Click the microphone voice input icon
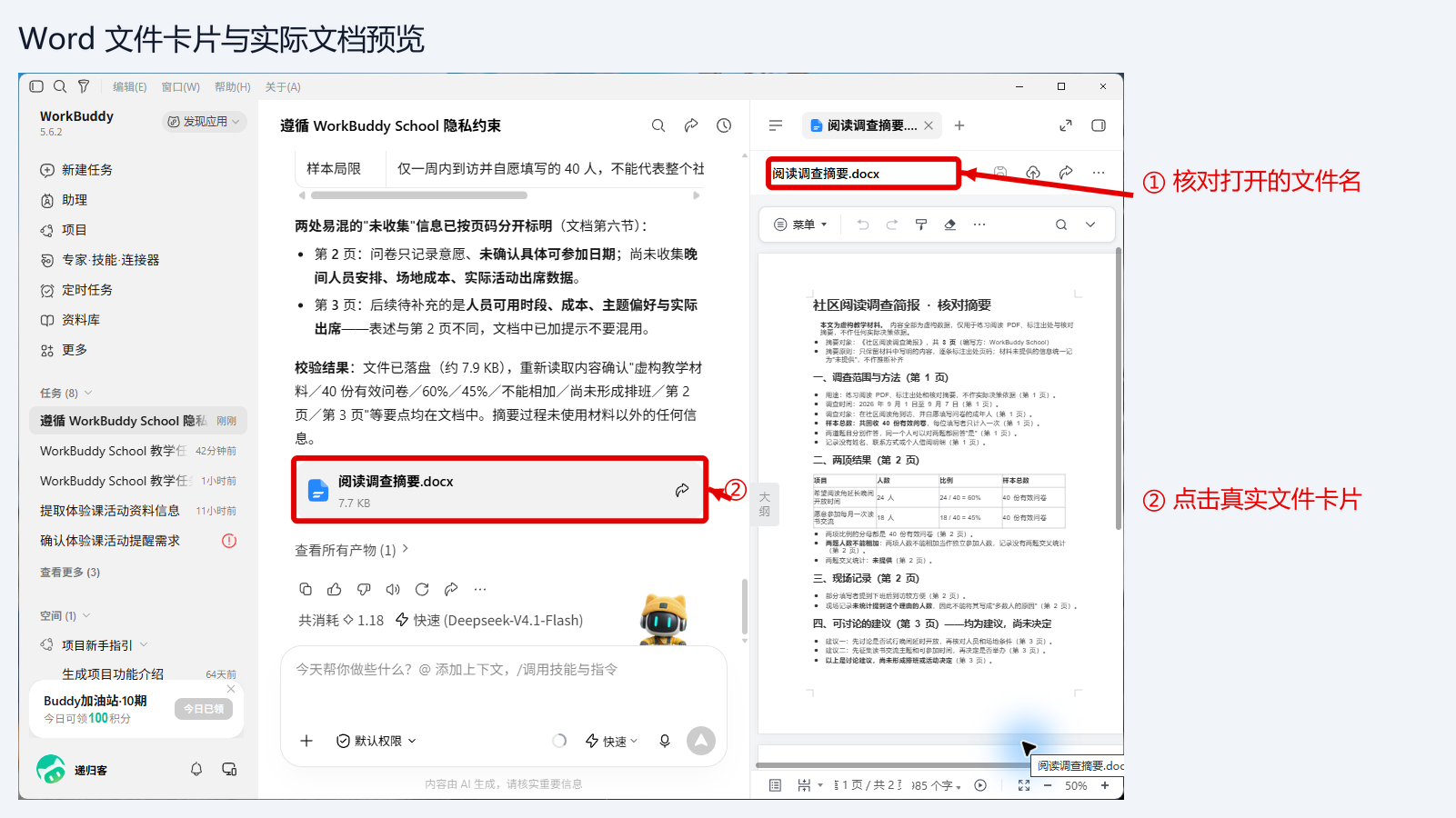1456x818 pixels. click(x=665, y=741)
